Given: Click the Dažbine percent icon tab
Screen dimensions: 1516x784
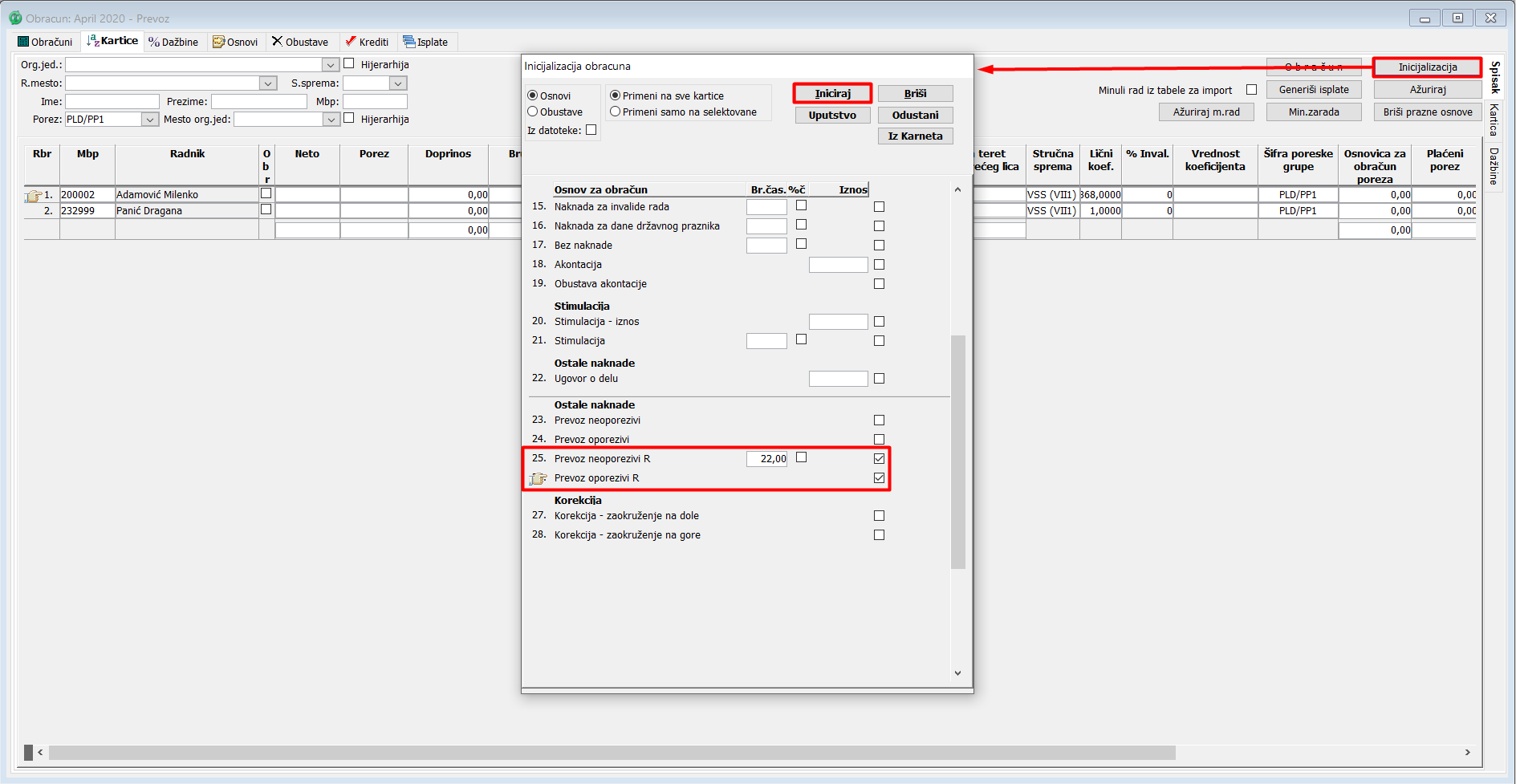Looking at the screenshot, I should pyautogui.click(x=154, y=42).
